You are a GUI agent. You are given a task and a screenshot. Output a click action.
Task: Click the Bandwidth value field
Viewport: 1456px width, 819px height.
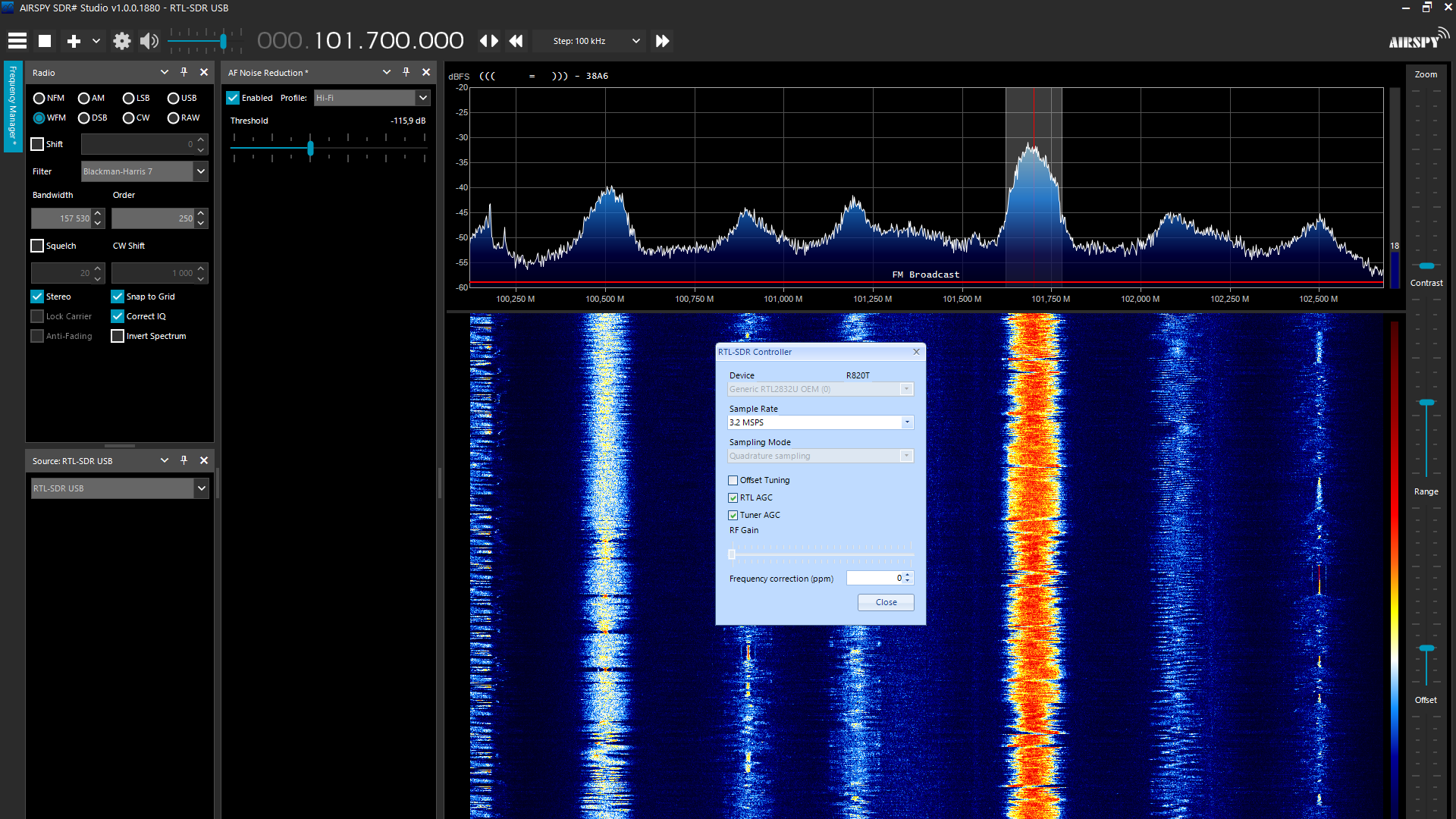tap(61, 218)
